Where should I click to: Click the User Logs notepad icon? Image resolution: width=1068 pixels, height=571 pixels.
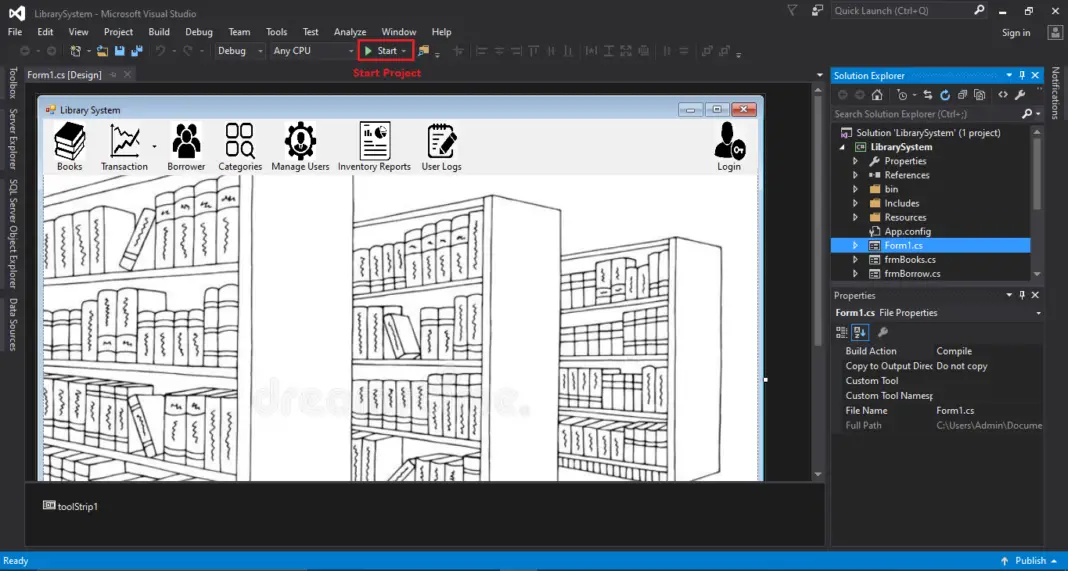[441, 141]
